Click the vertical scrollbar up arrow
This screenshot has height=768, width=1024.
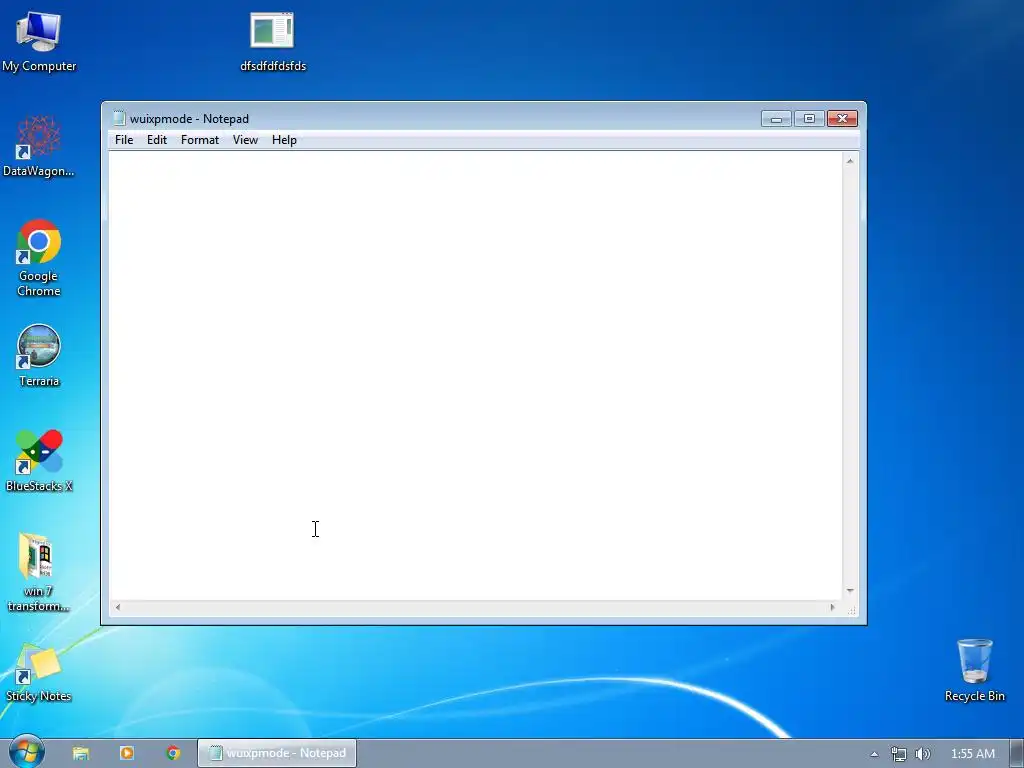[x=850, y=161]
